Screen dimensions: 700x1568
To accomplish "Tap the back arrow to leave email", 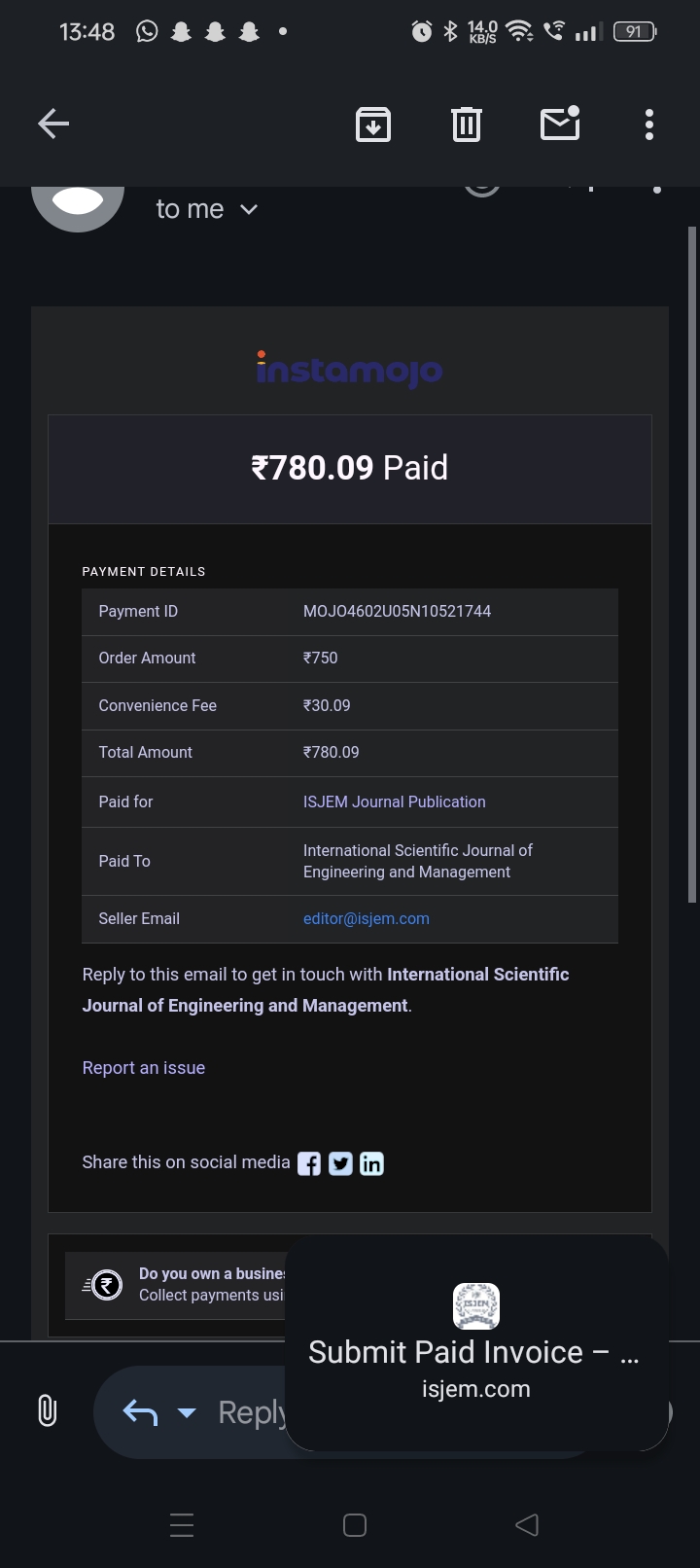I will [53, 124].
